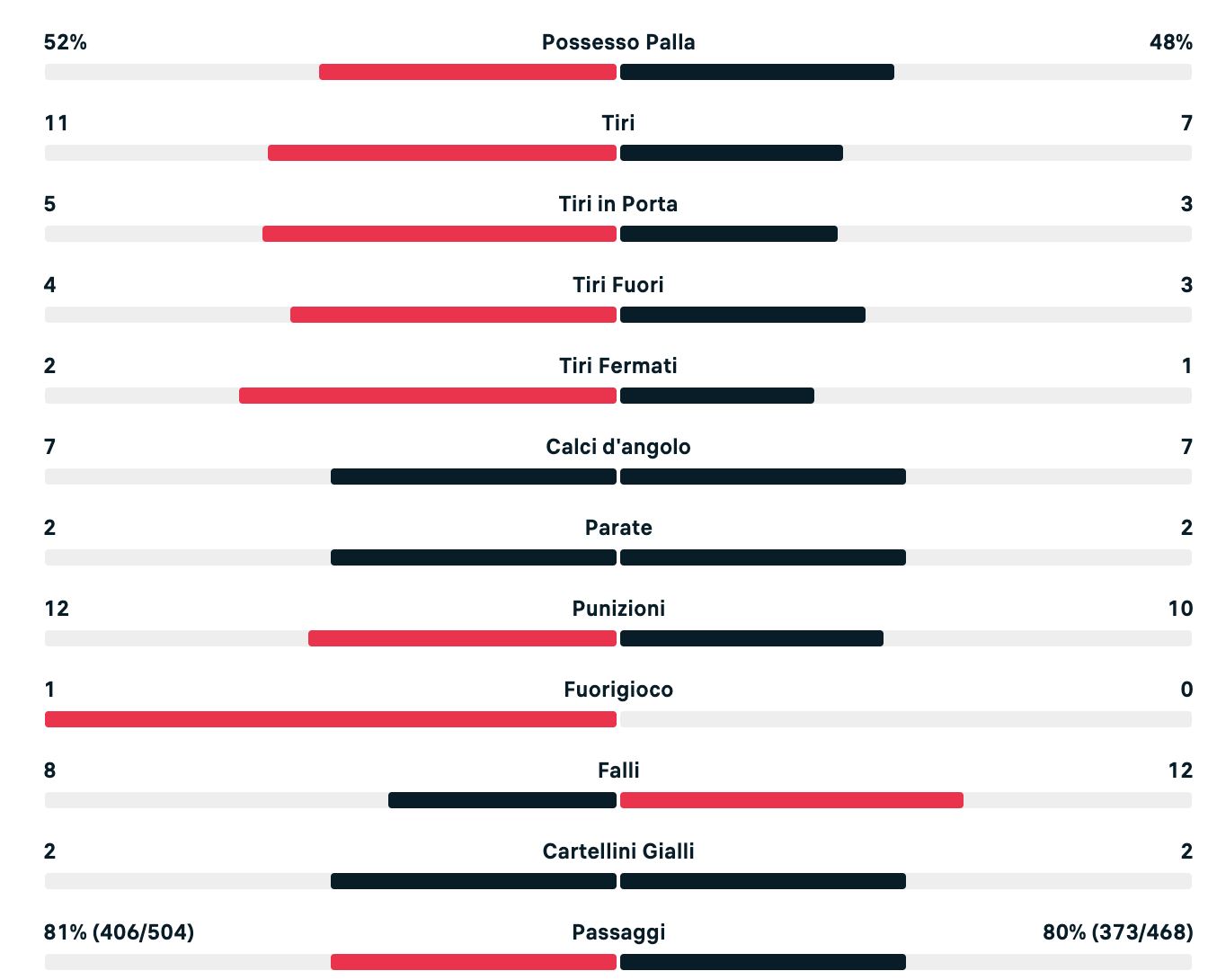Click the red Falli bar

pos(791,800)
